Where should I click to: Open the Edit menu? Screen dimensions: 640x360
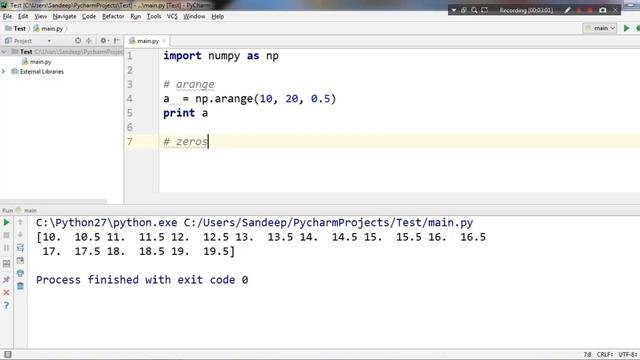[x=23, y=16]
